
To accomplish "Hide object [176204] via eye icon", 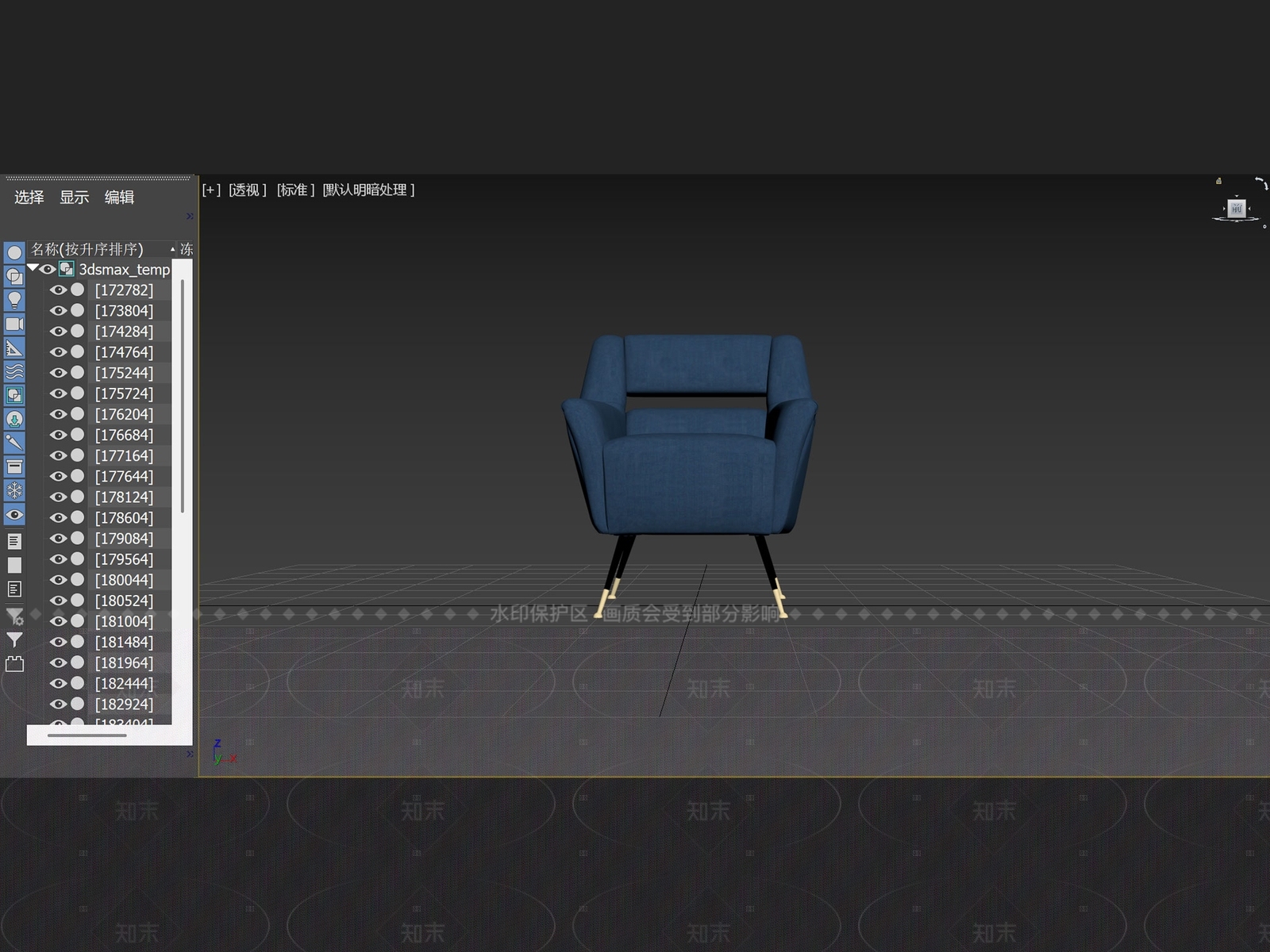I will 58,414.
